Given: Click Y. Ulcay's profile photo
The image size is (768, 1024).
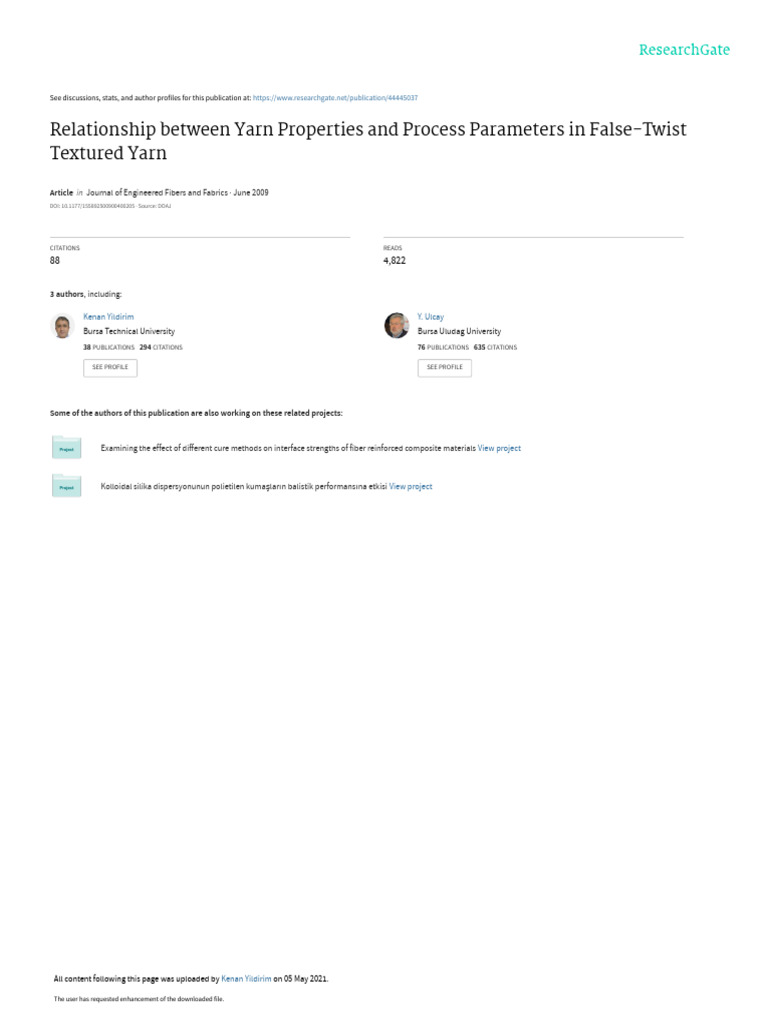Looking at the screenshot, I should tap(396, 326).
